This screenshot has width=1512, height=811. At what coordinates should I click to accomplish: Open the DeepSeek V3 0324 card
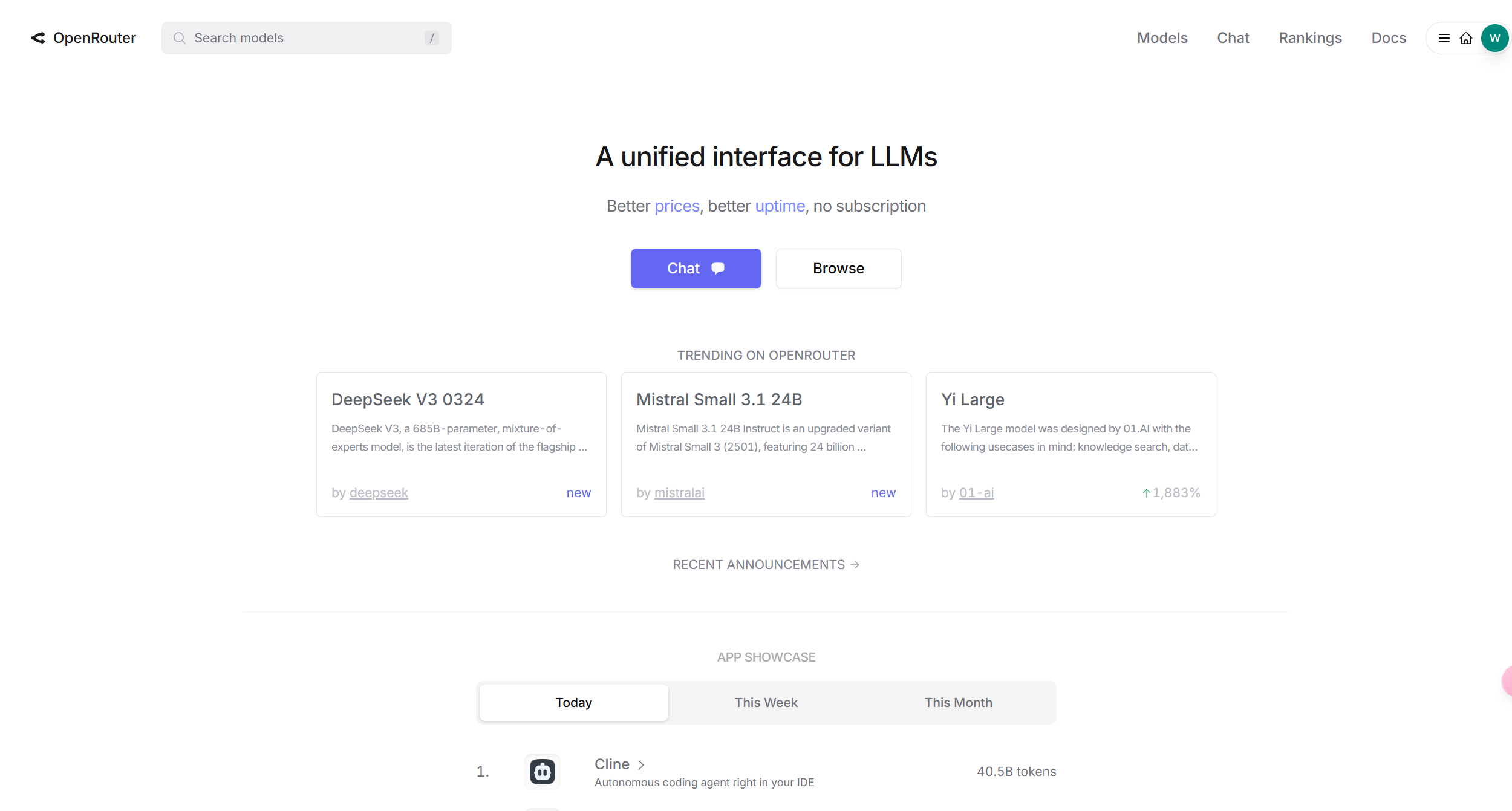(x=461, y=445)
